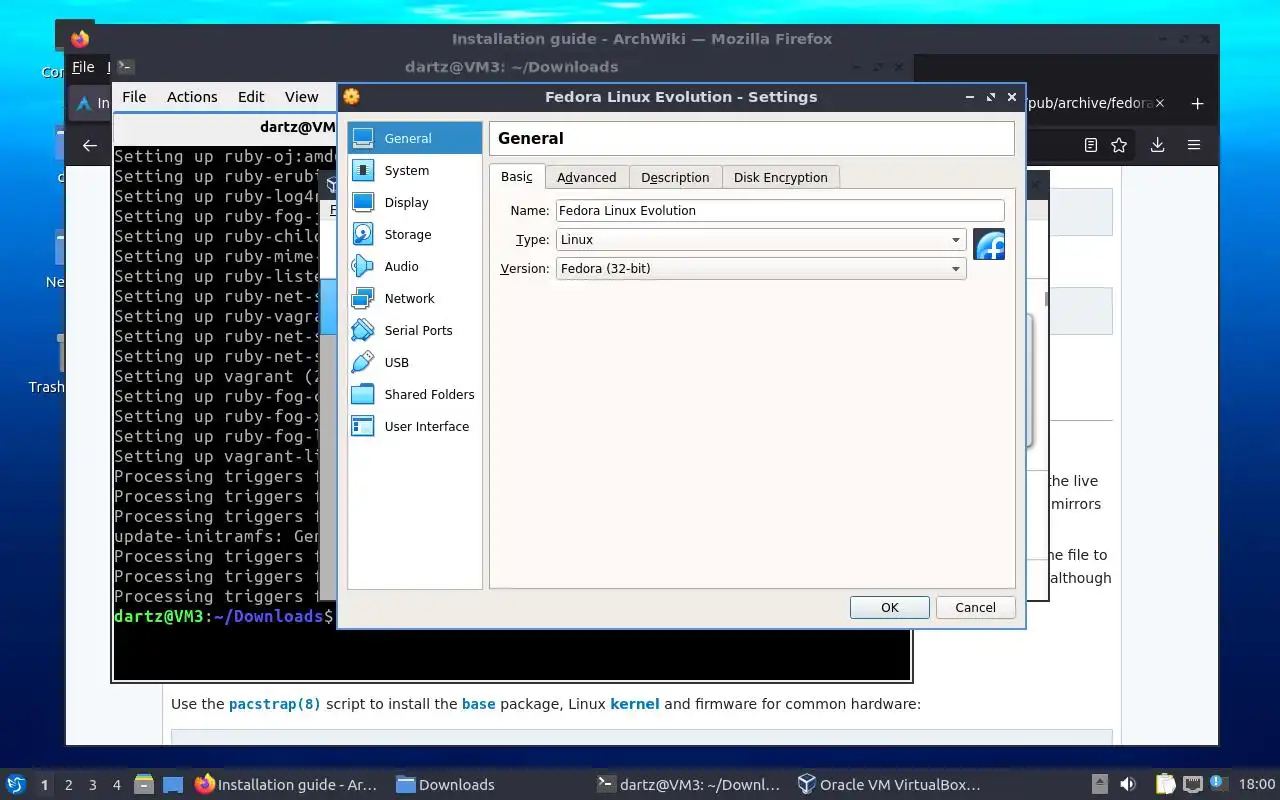Open File menu of background window

pos(83,67)
